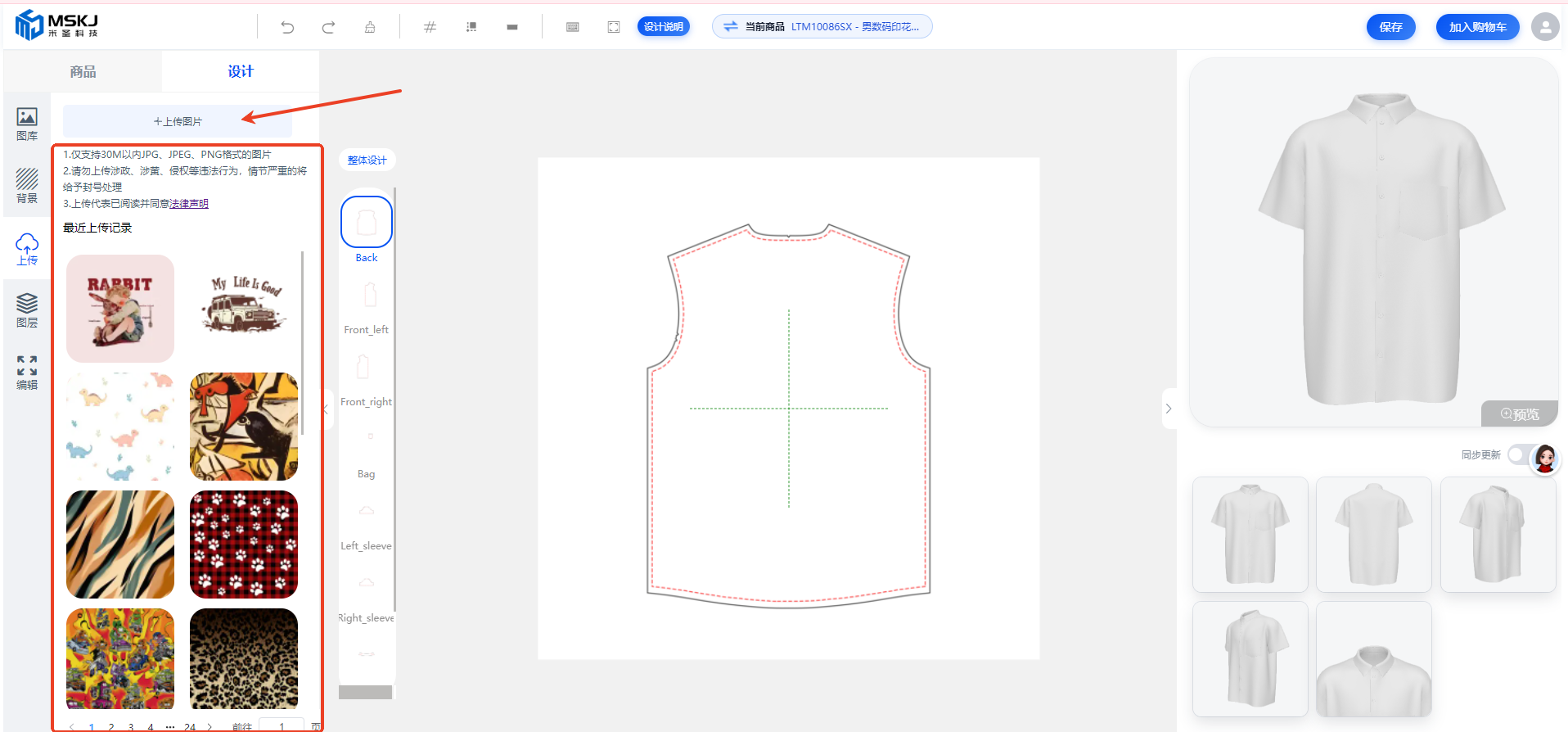1568x732 pixels.
Task: Open the 图库 gallery sidebar panel
Action: click(27, 124)
